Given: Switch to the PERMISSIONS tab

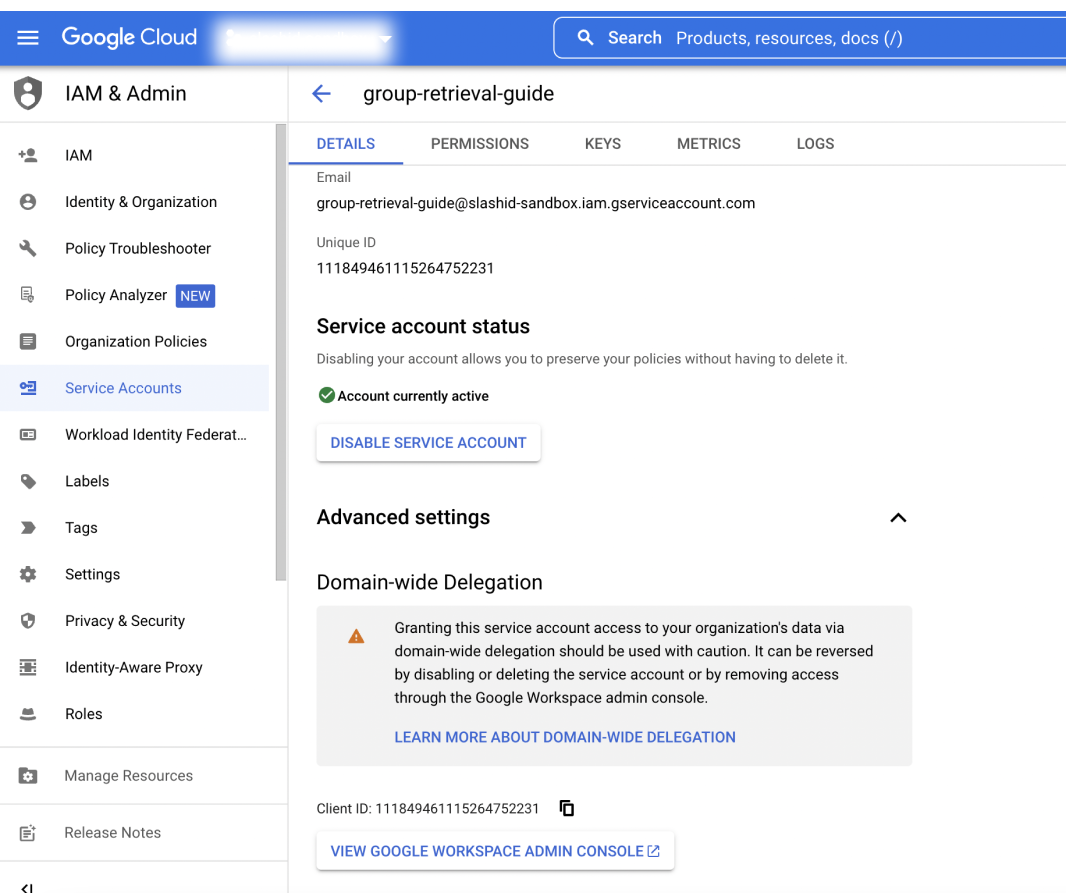Looking at the screenshot, I should tap(479, 143).
